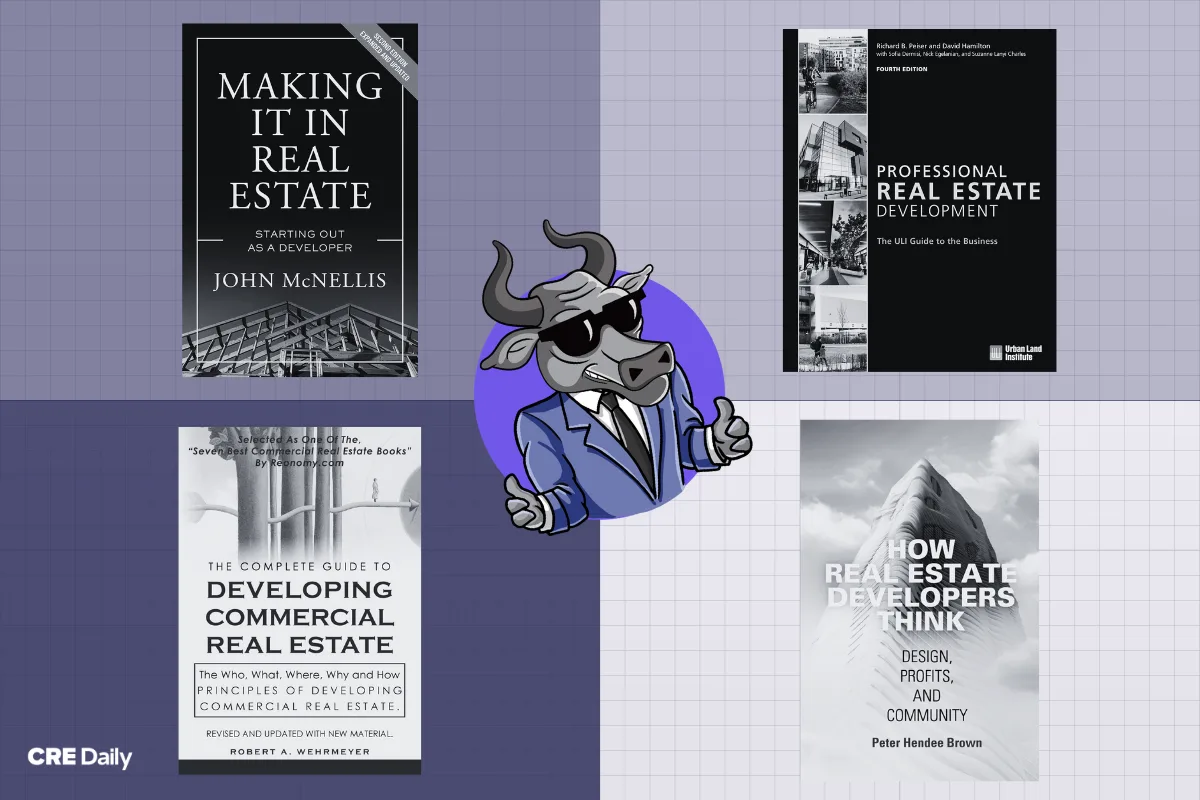Screen dimensions: 1200x800
Task: Click the How Real Estate Developers Think cover
Action: coord(919,600)
